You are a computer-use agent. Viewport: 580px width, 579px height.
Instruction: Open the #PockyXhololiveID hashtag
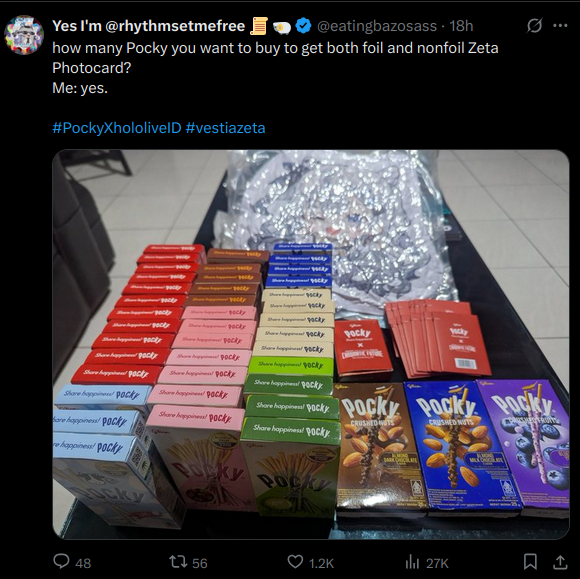117,128
